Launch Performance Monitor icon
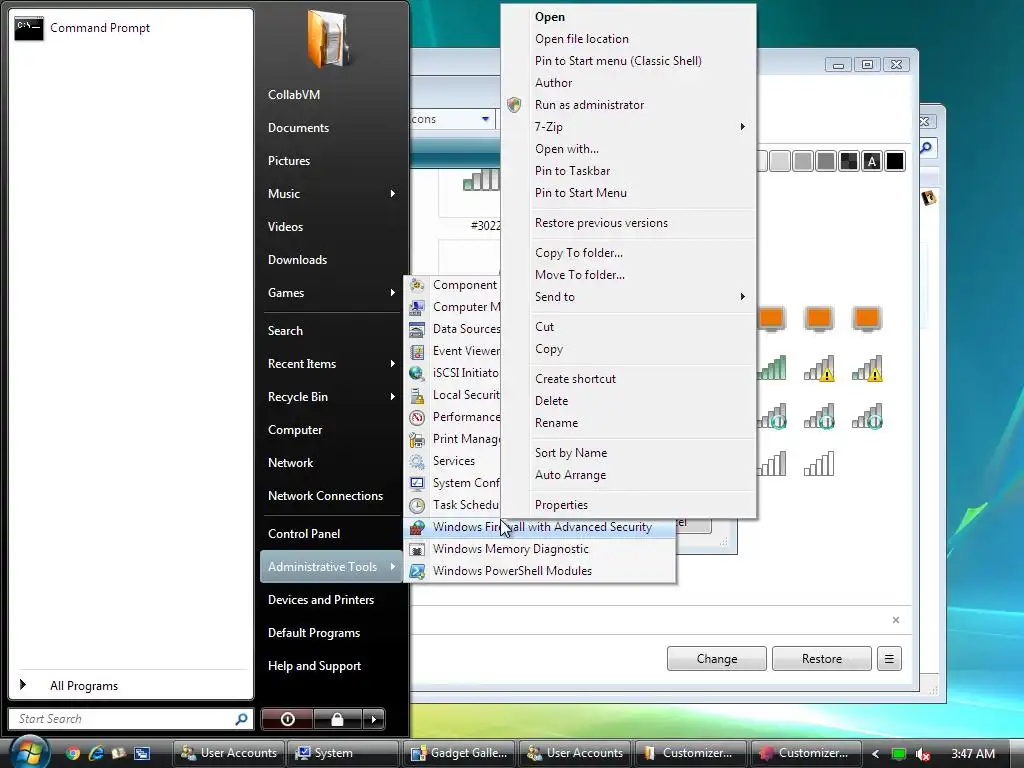1024x768 pixels. pyautogui.click(x=417, y=417)
